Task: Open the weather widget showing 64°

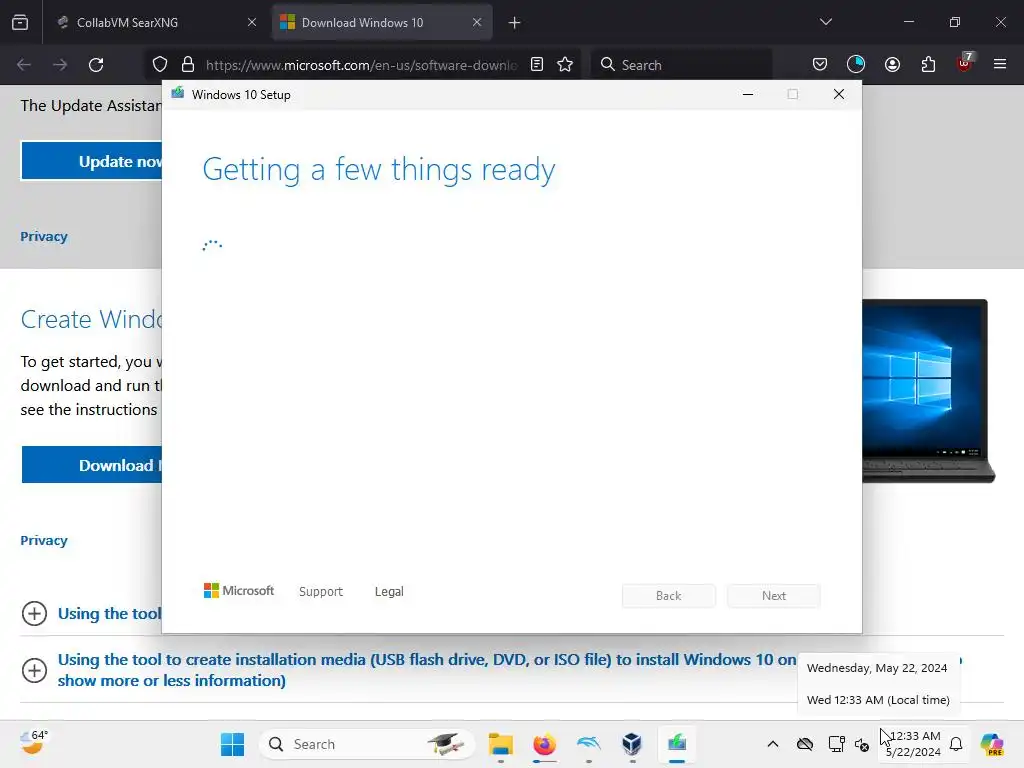Action: (x=33, y=743)
